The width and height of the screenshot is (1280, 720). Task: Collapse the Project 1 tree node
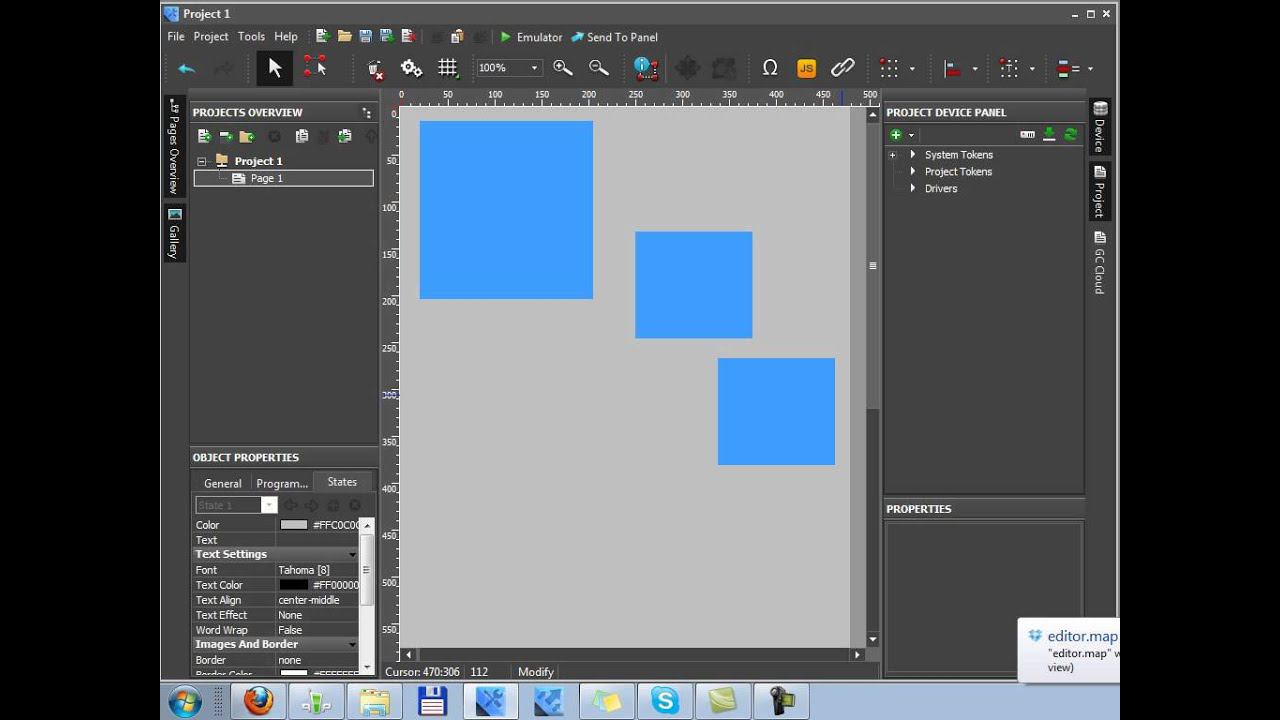point(202,161)
